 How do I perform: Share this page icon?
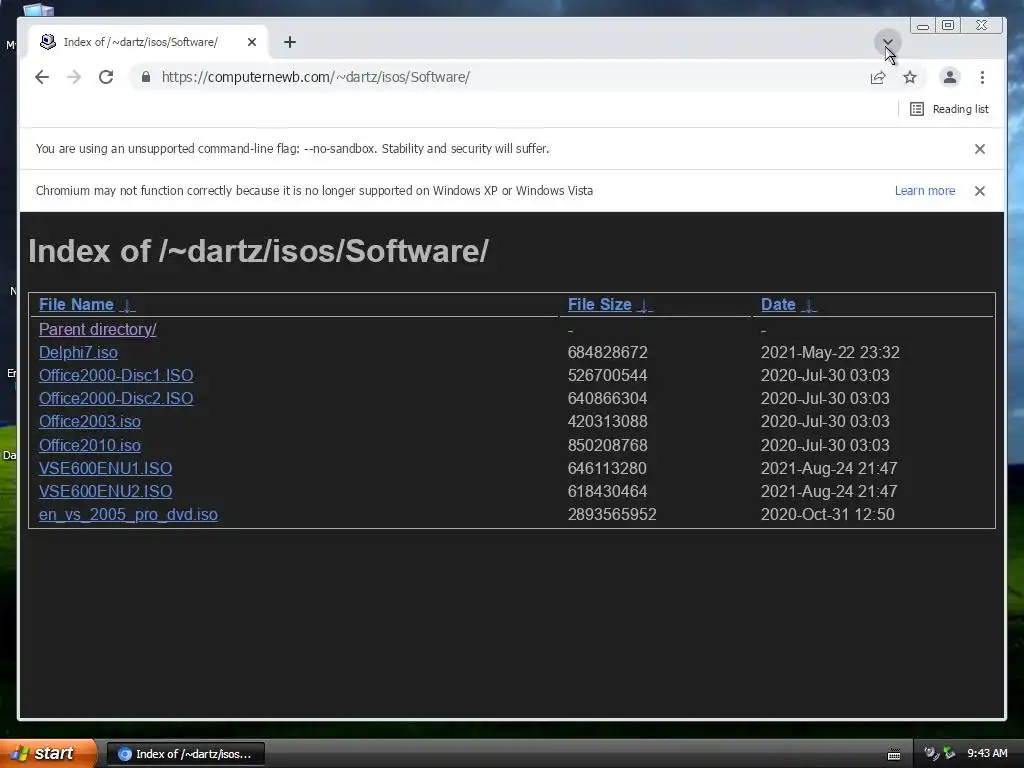tap(878, 78)
